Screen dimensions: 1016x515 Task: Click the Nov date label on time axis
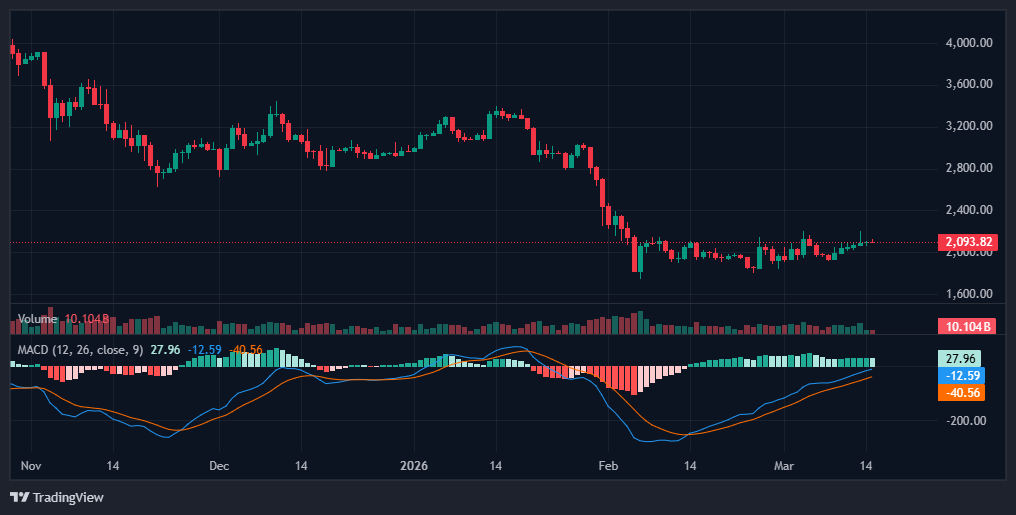click(31, 466)
